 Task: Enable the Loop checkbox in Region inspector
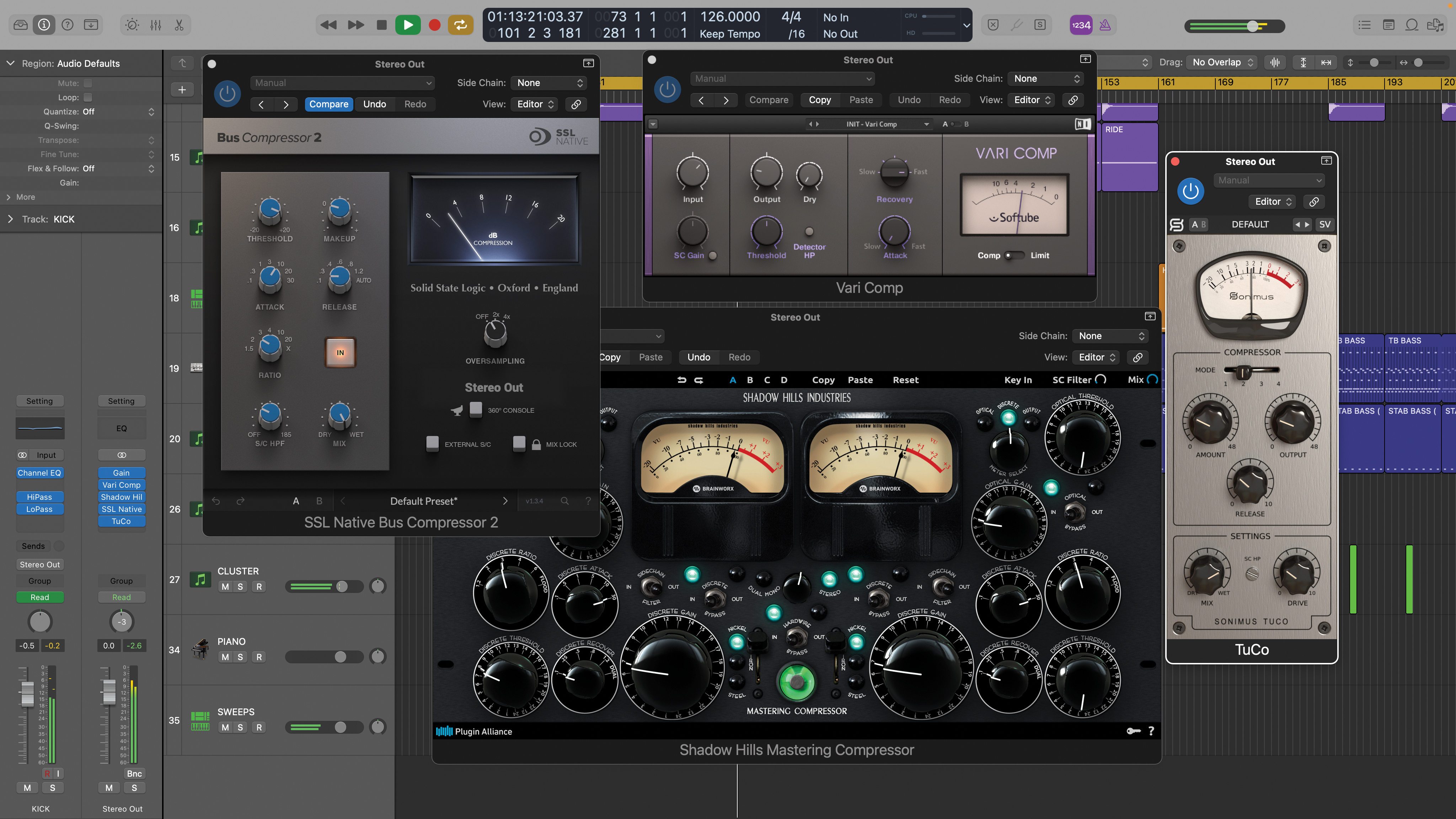(88, 97)
